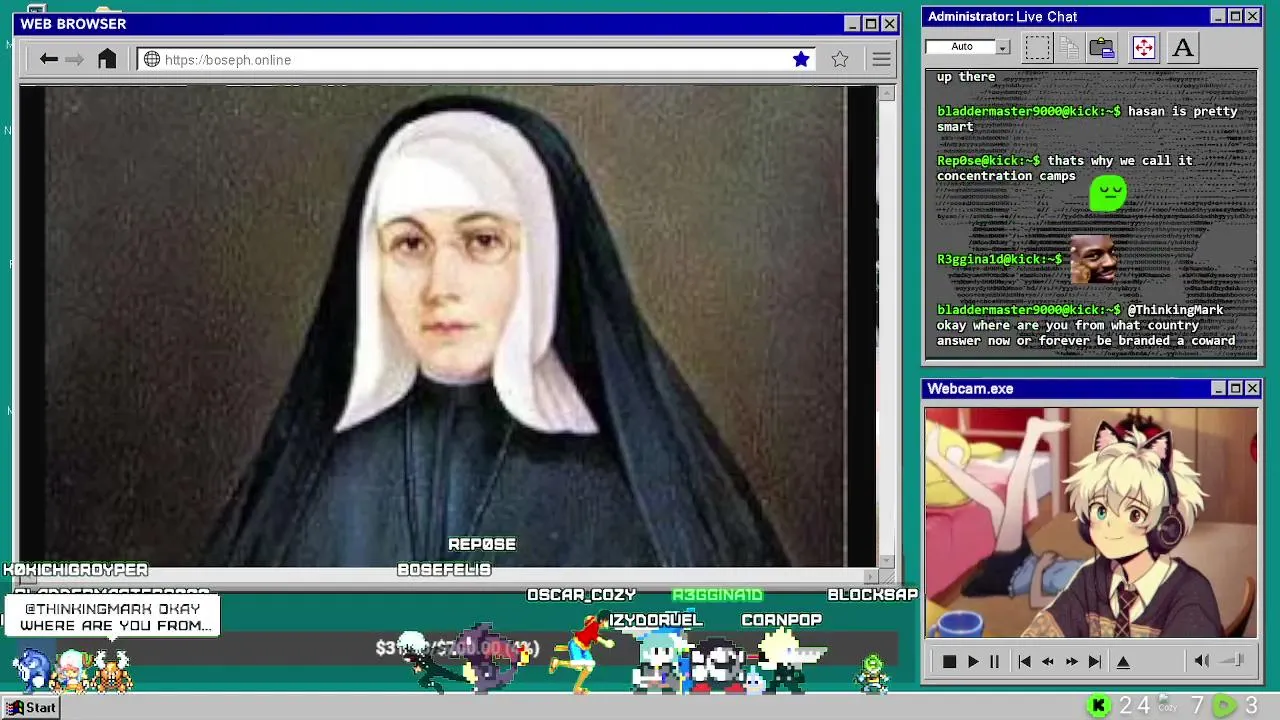
Task: Click the green smiley emote in chat
Action: click(1108, 193)
